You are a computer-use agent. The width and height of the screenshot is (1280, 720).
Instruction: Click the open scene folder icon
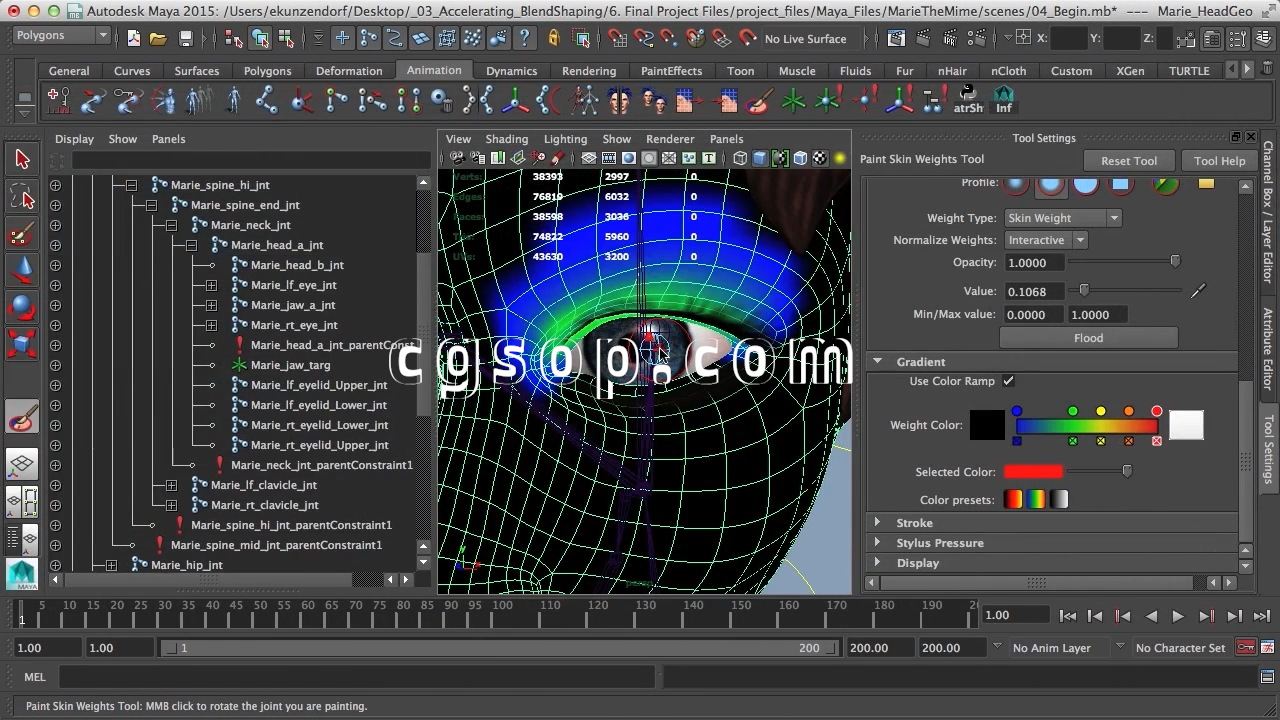[x=158, y=39]
